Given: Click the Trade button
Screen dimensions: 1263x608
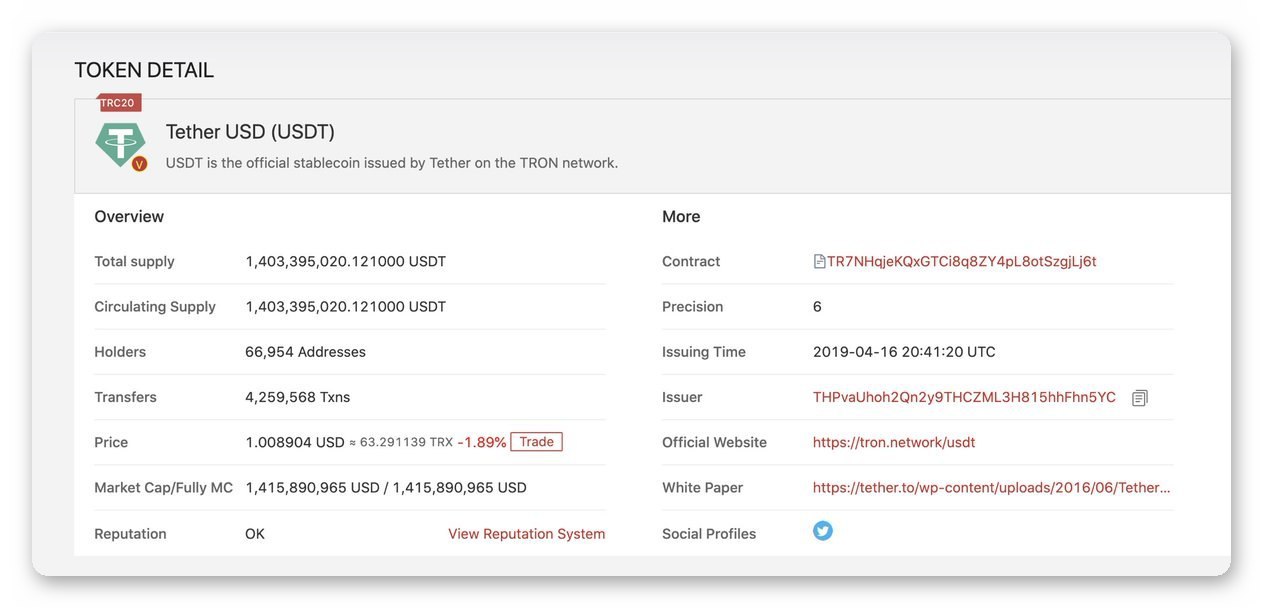Looking at the screenshot, I should pos(536,442).
